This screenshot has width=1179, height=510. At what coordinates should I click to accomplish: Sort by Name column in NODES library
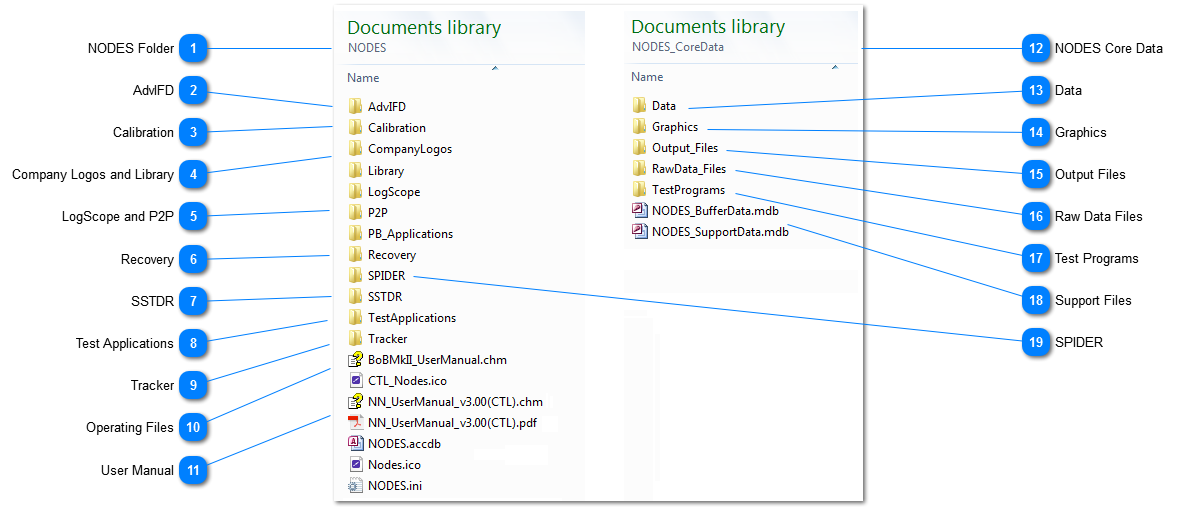(363, 77)
